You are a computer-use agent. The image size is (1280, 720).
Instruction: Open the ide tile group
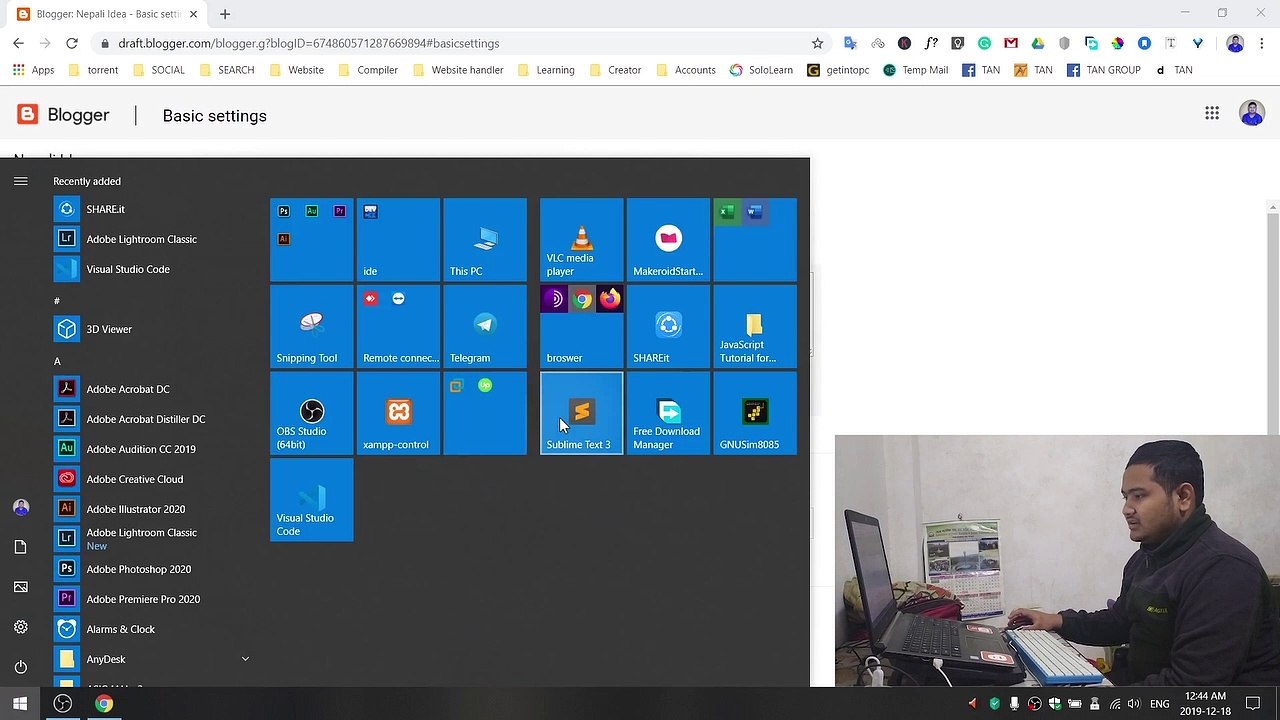point(398,240)
